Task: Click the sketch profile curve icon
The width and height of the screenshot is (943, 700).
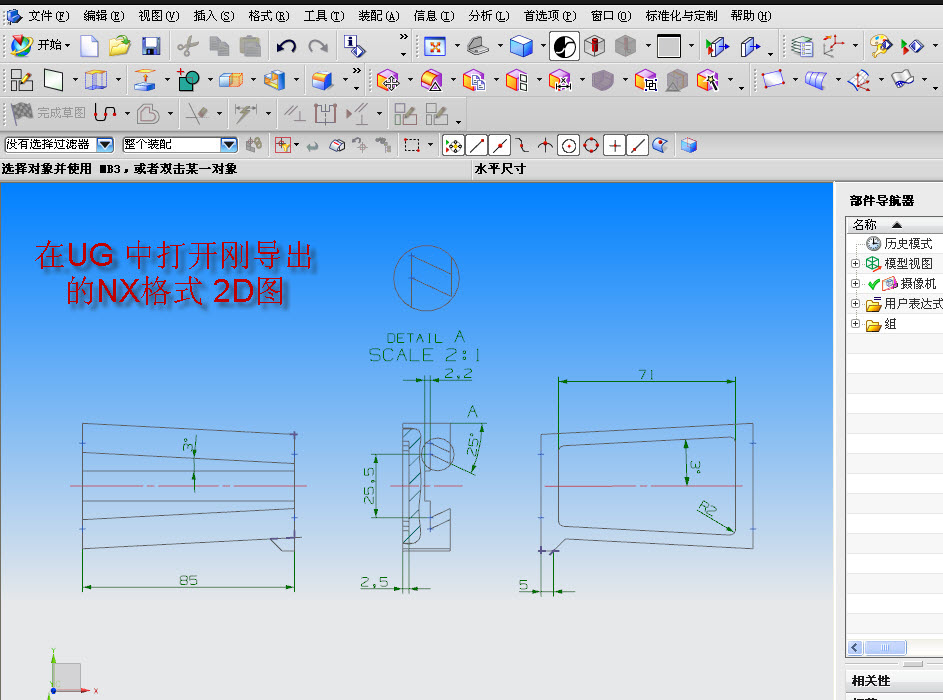Action: 106,112
